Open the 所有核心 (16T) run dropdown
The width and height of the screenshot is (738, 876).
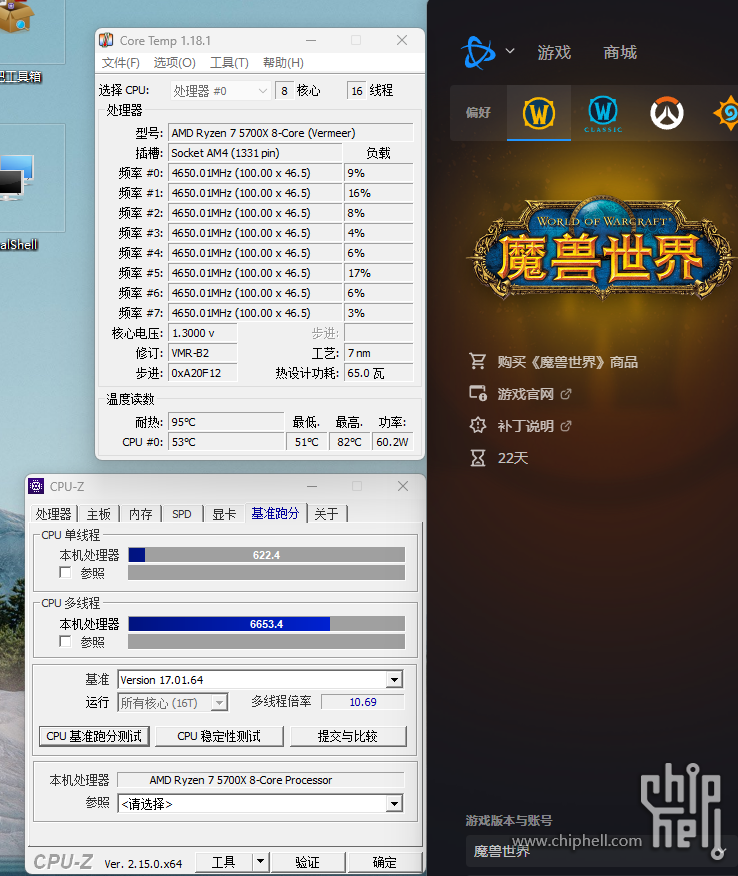tap(173, 702)
